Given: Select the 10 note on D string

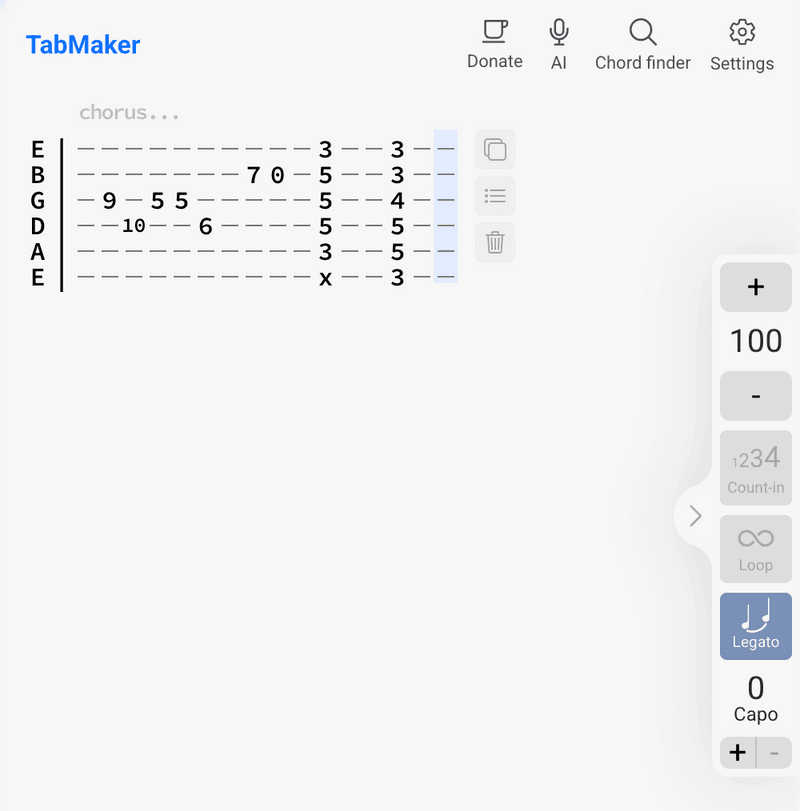Looking at the screenshot, I should [133, 226].
